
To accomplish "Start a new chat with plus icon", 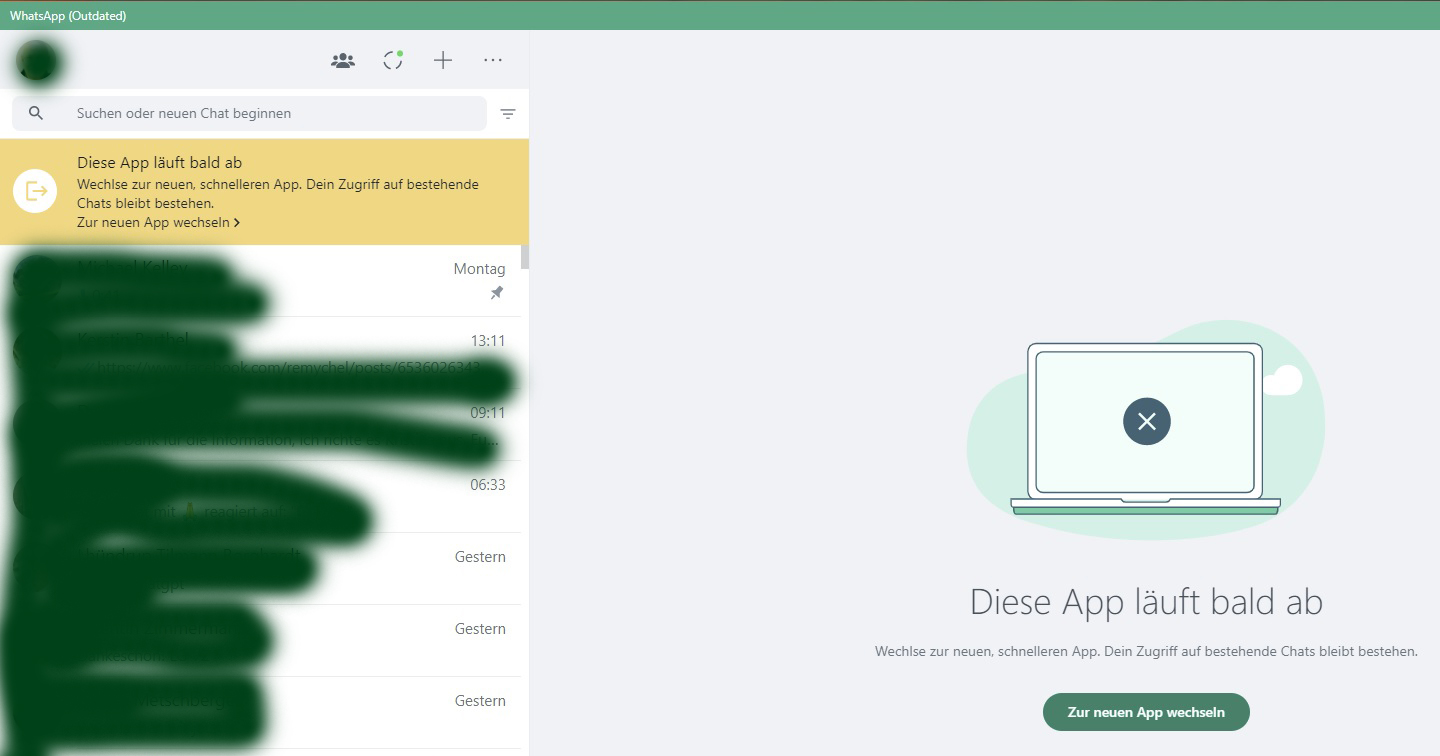I will coord(443,60).
